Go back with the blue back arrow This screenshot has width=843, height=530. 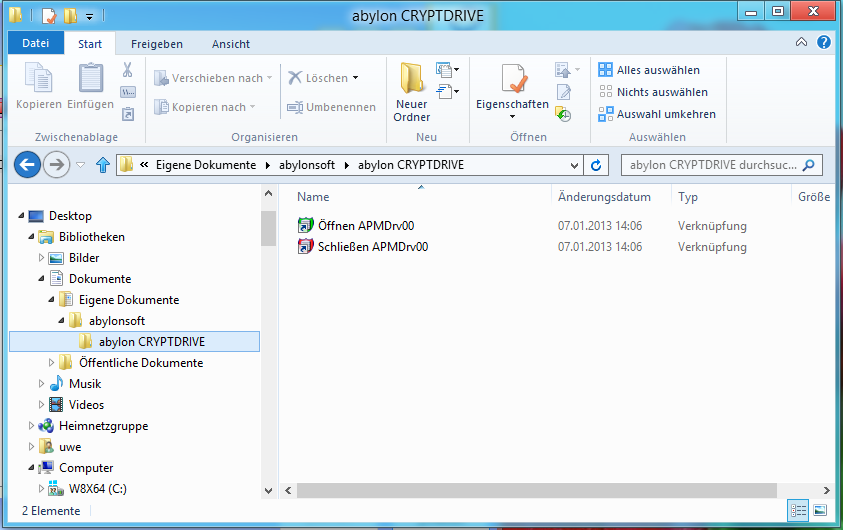pyautogui.click(x=27, y=164)
